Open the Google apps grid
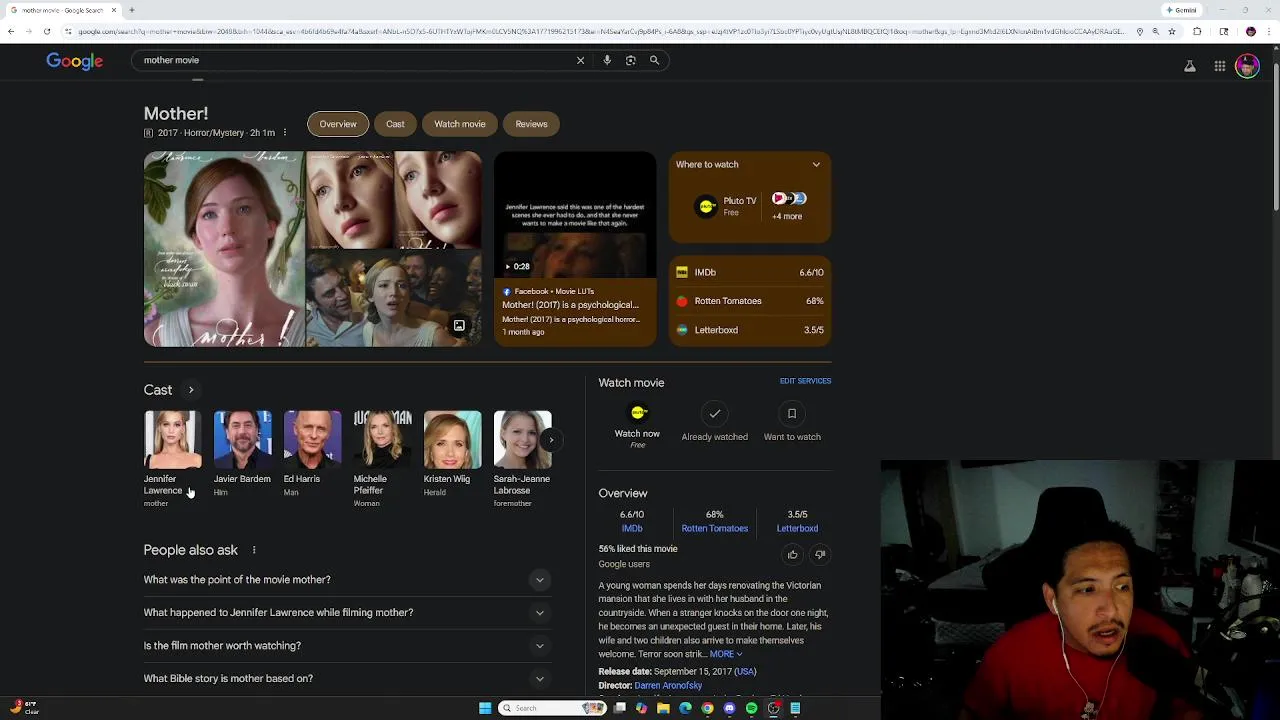 (1220, 66)
